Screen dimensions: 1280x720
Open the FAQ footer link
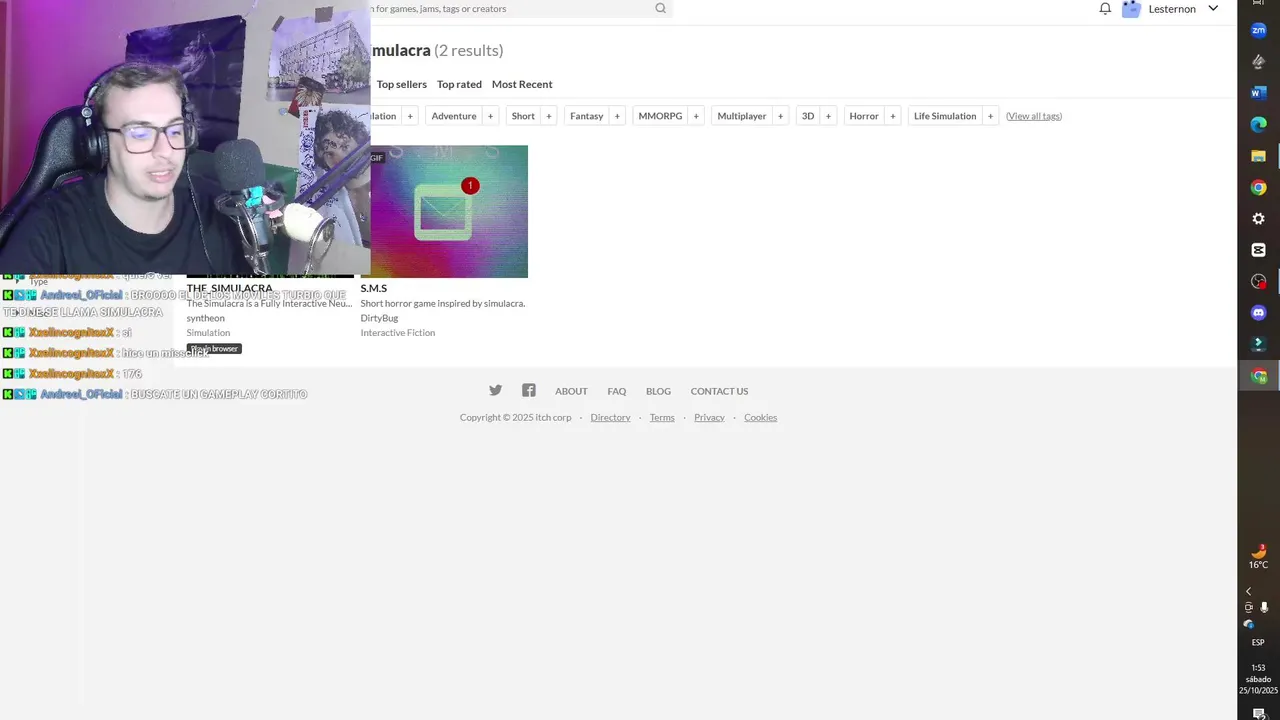(x=617, y=391)
